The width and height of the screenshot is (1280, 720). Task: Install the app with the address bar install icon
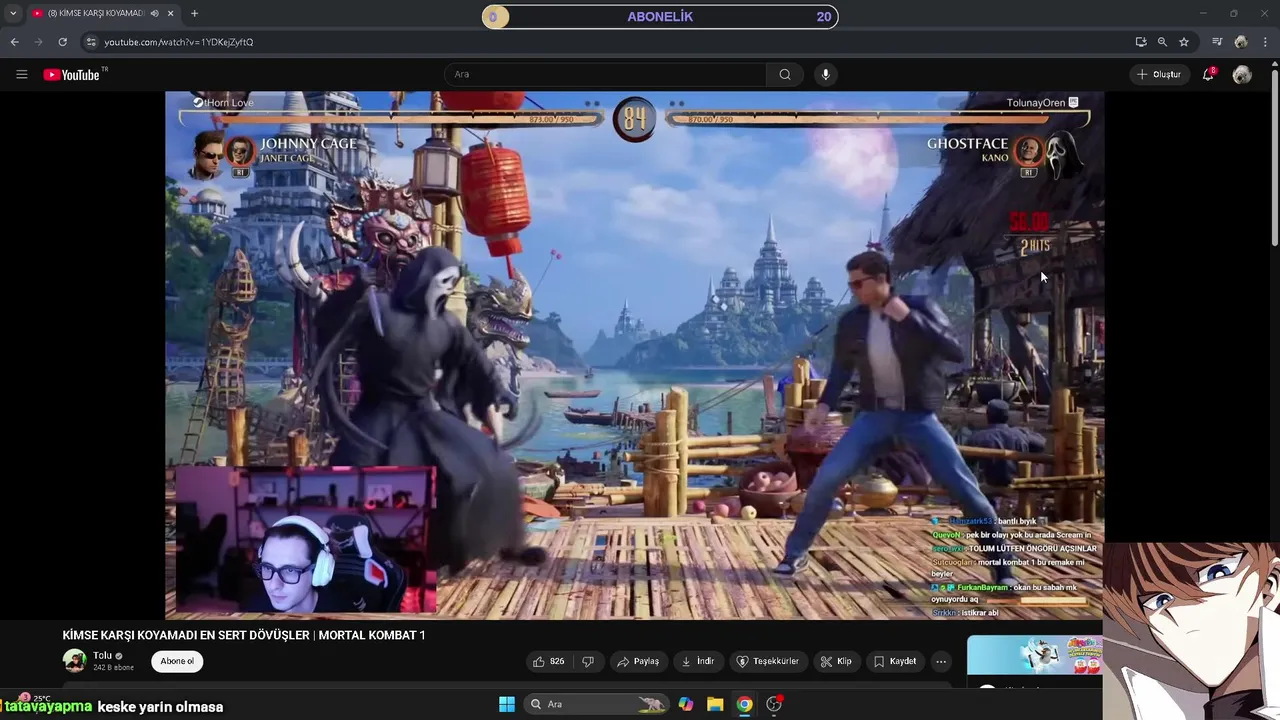1141,42
